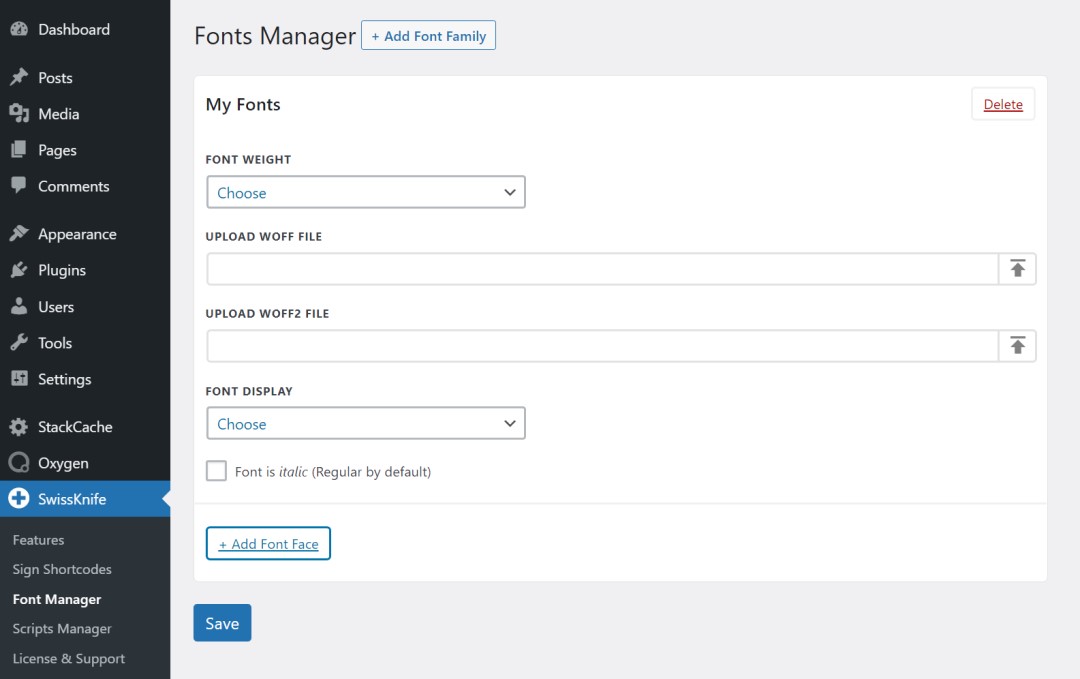Click the Media library icon
This screenshot has width=1080, height=679.
[x=18, y=114]
